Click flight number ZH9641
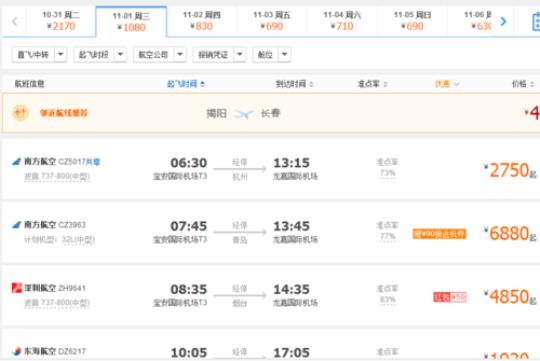Image resolution: width=540 pixels, height=361 pixels. 72,288
